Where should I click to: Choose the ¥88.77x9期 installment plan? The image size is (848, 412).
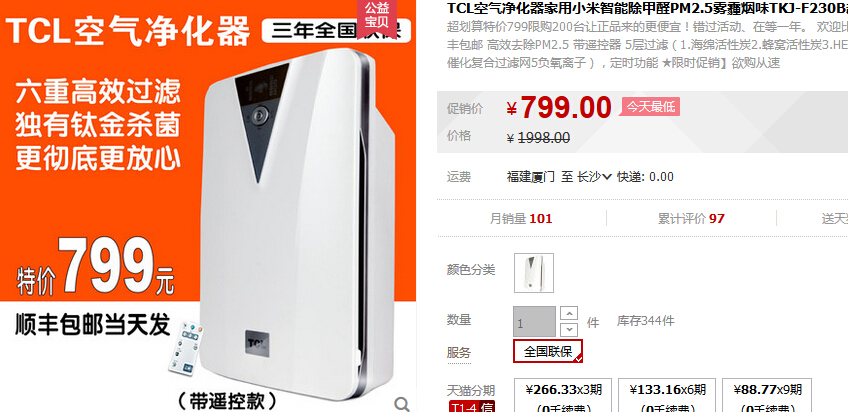767,395
